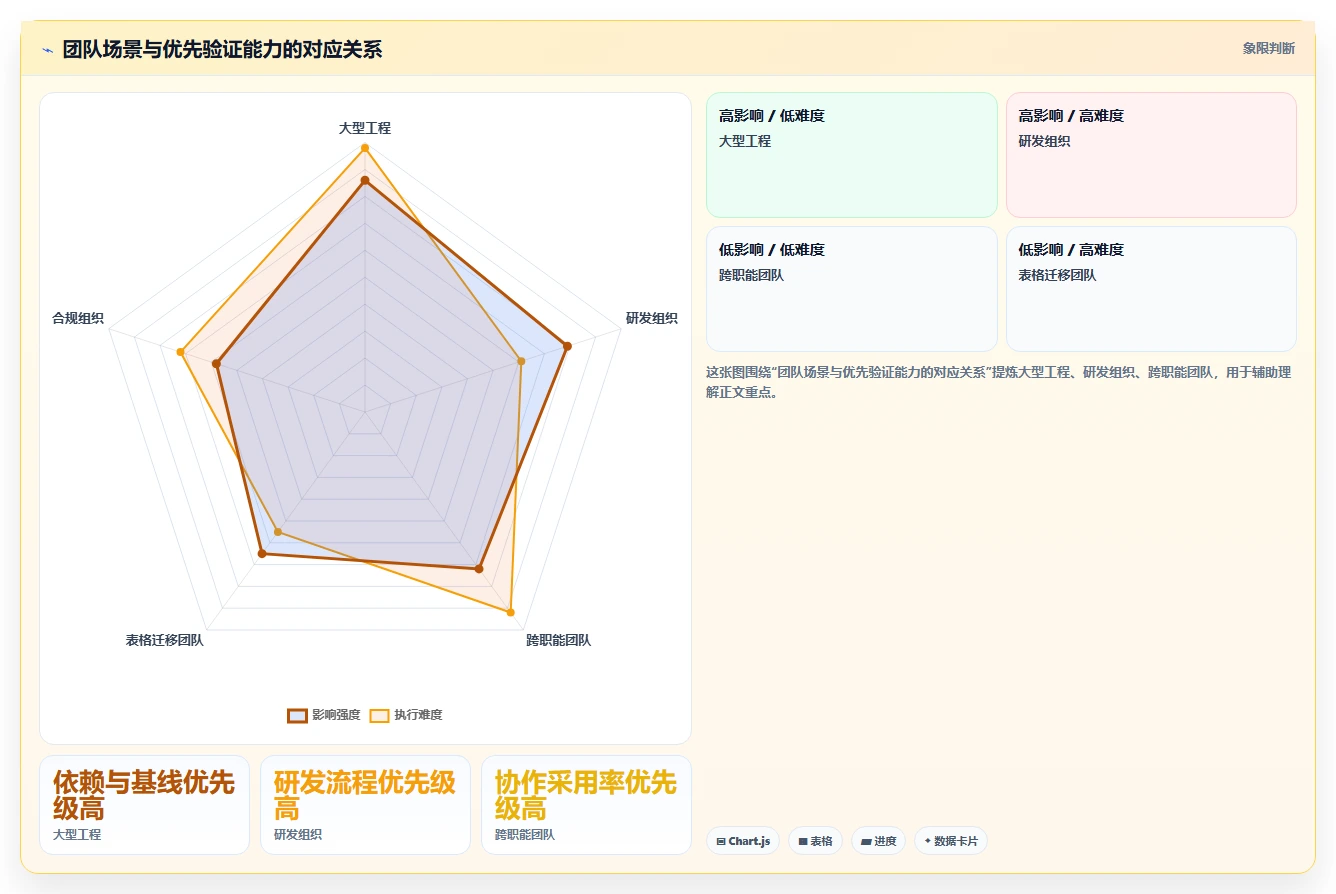Click the 象限判断 label in header
Image resolution: width=1336 pixels, height=894 pixels.
[x=1268, y=48]
